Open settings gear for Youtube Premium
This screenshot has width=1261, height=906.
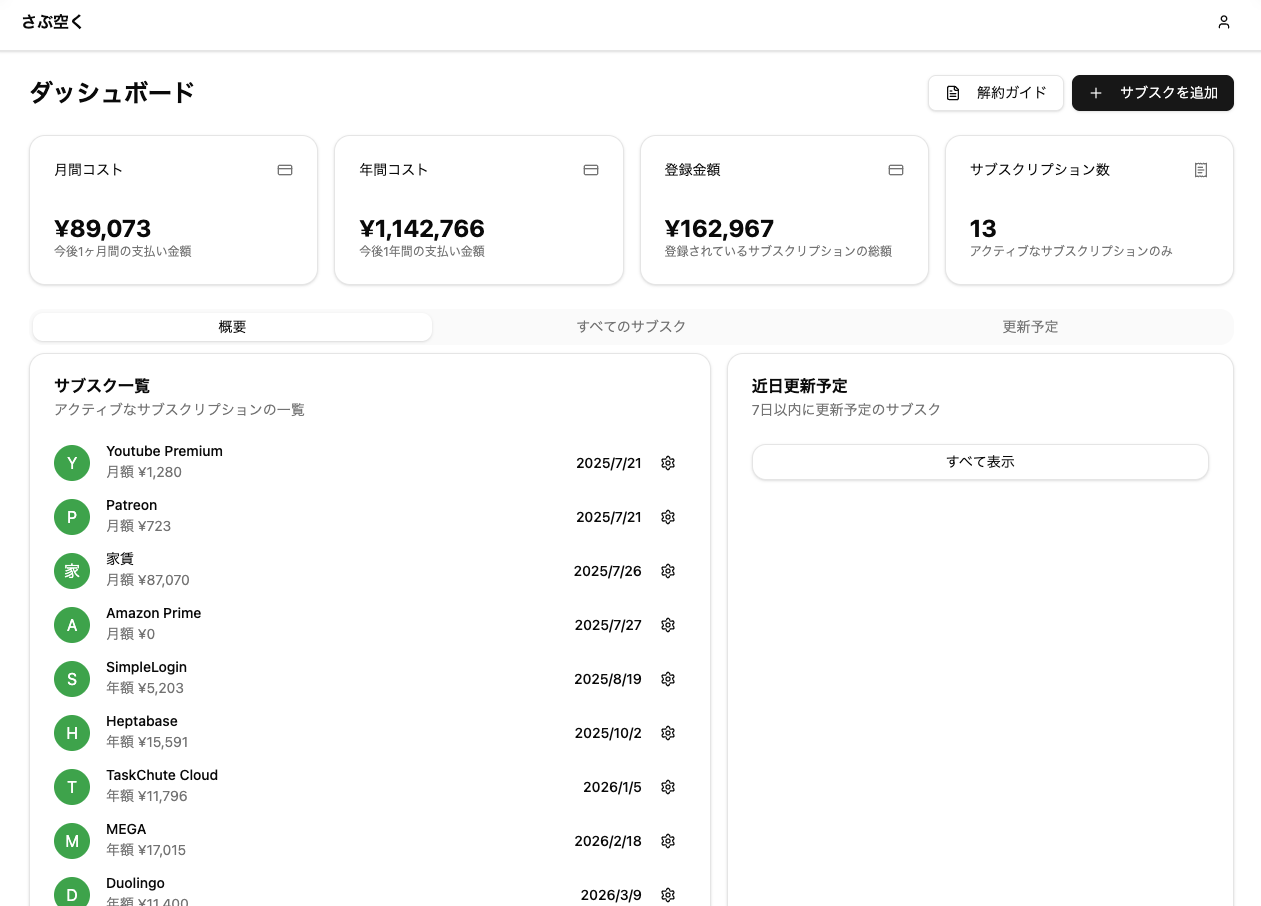(668, 463)
